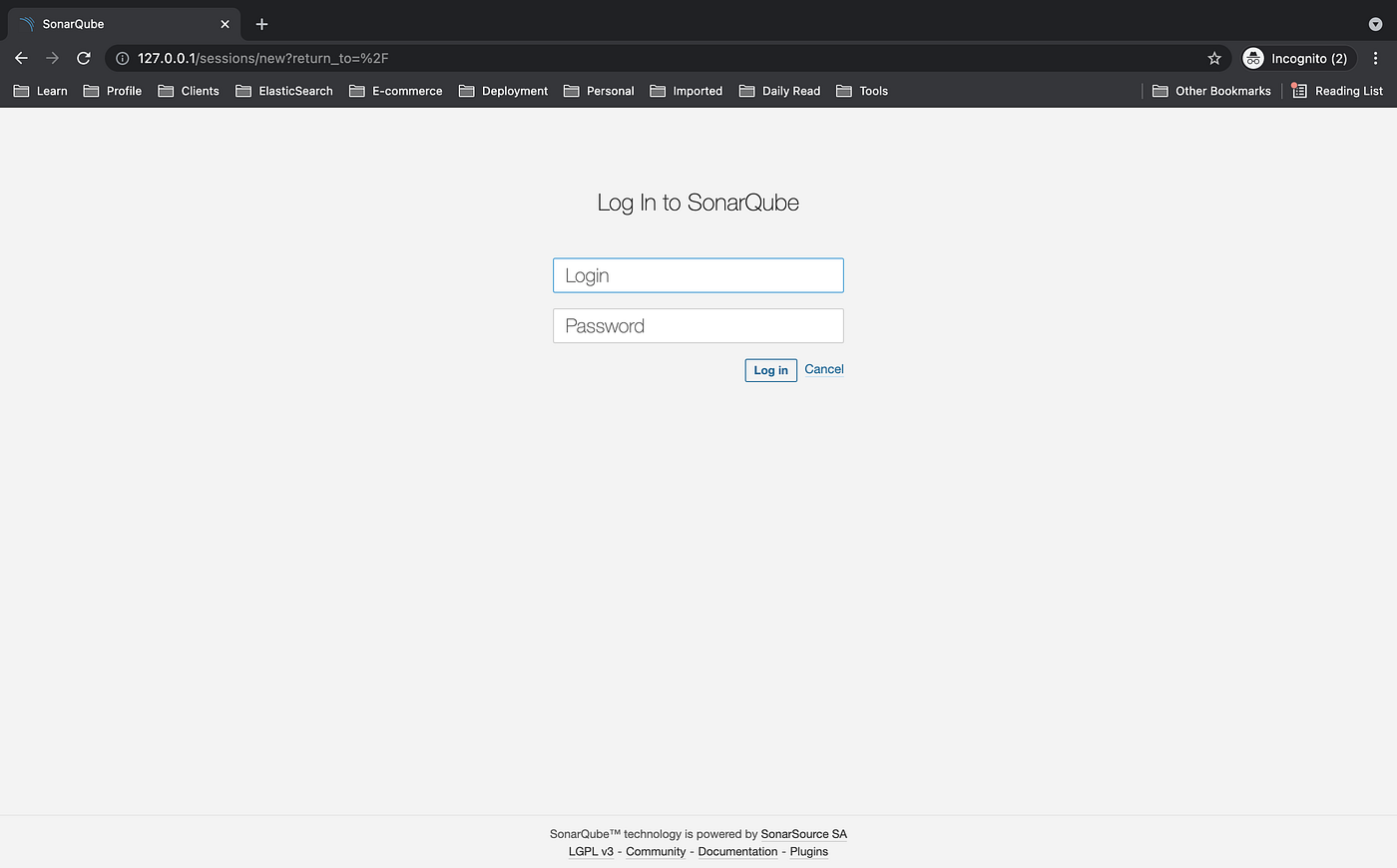Bookmark this page with star icon
The image size is (1397, 868).
point(1214,58)
